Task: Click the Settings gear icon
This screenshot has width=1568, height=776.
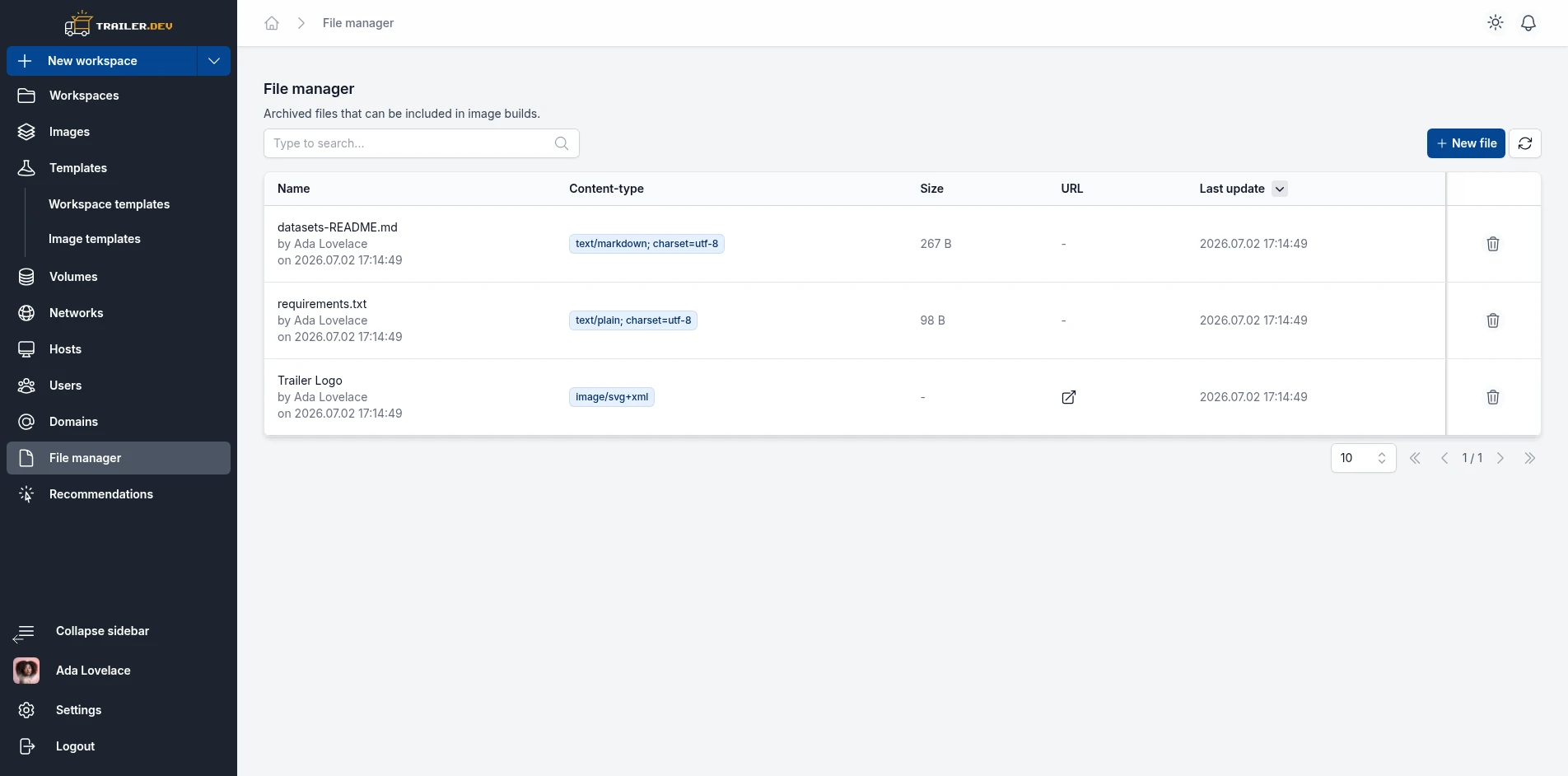Action: tap(26, 710)
